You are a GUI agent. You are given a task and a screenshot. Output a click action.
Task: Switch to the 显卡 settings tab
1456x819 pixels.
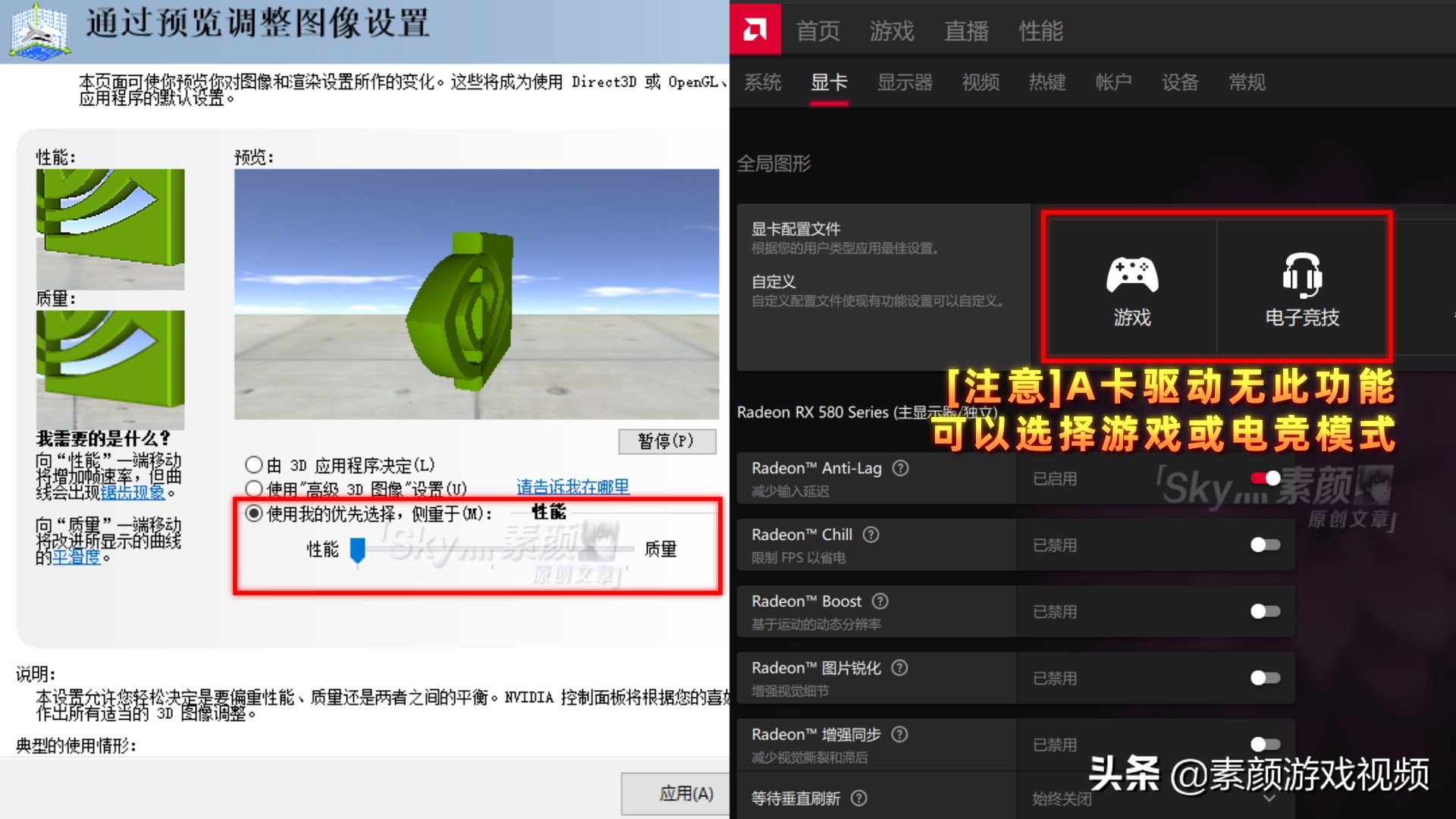(x=829, y=82)
